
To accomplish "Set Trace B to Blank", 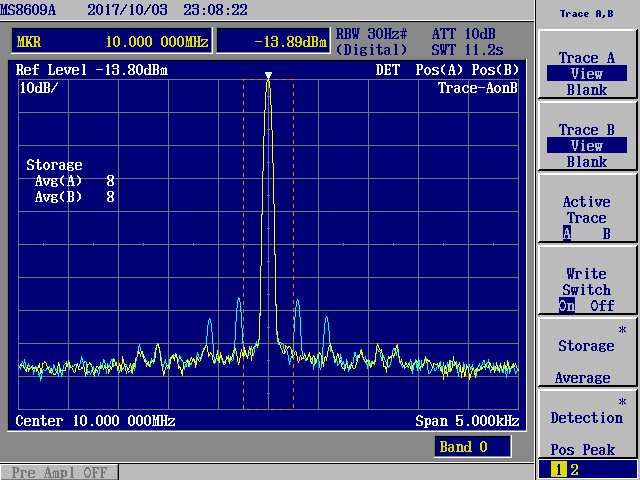I will (587, 162).
